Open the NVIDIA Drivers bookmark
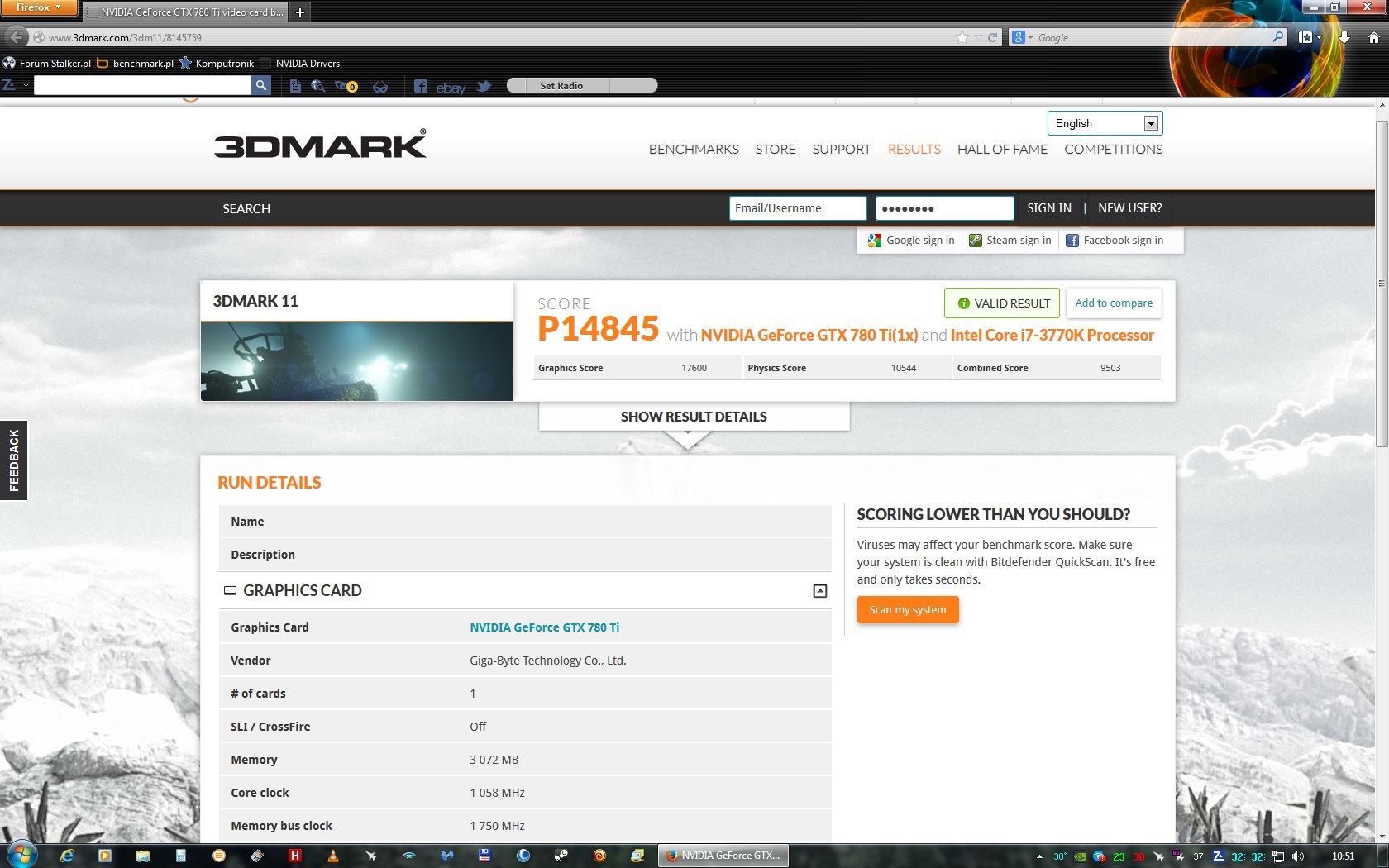Screen dimensions: 1389x868 coord(300,63)
